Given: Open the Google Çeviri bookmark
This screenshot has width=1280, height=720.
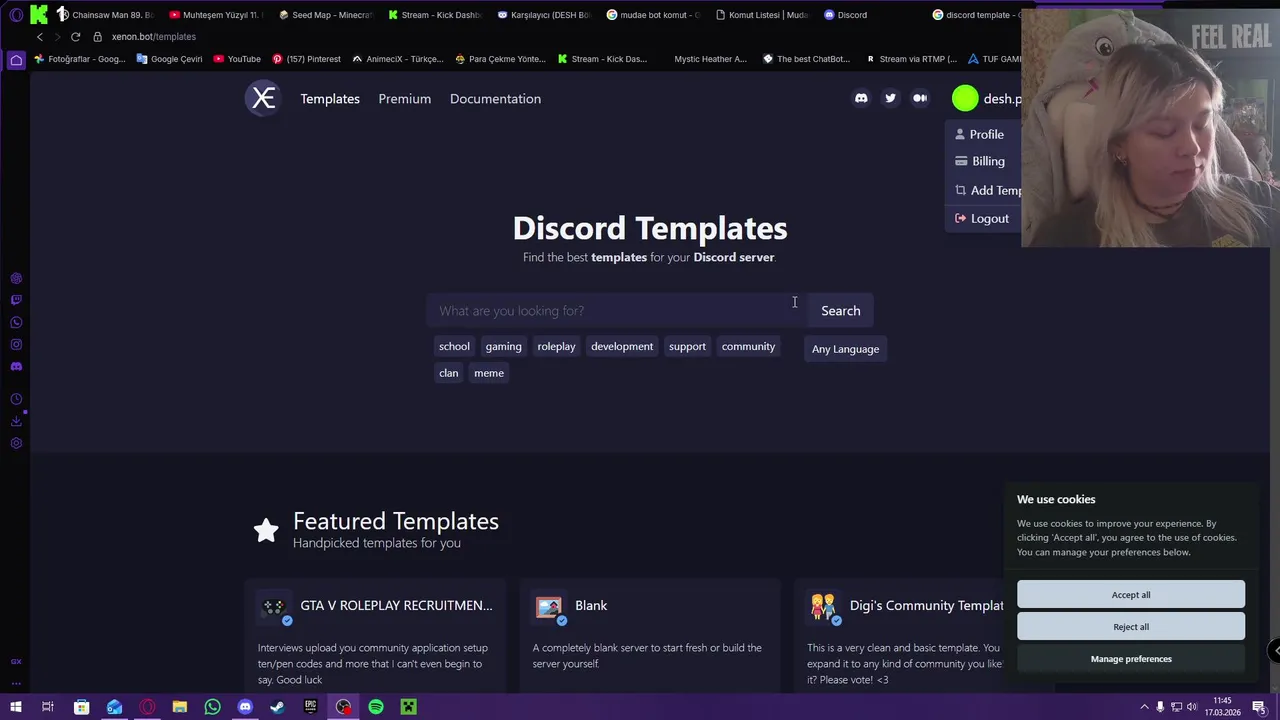Looking at the screenshot, I should (169, 59).
